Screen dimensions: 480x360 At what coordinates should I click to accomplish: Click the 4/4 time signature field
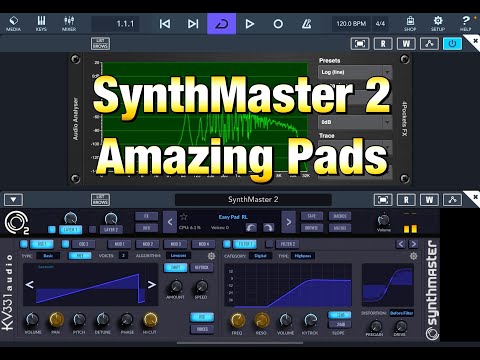coord(380,24)
